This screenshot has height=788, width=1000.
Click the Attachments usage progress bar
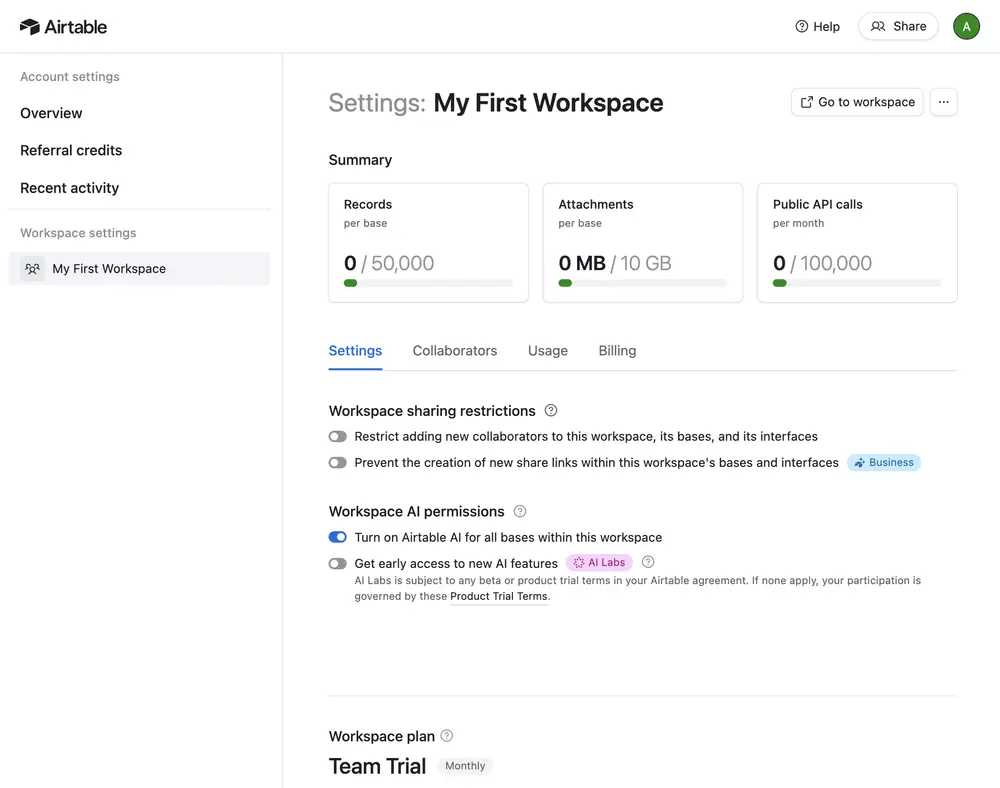point(642,283)
